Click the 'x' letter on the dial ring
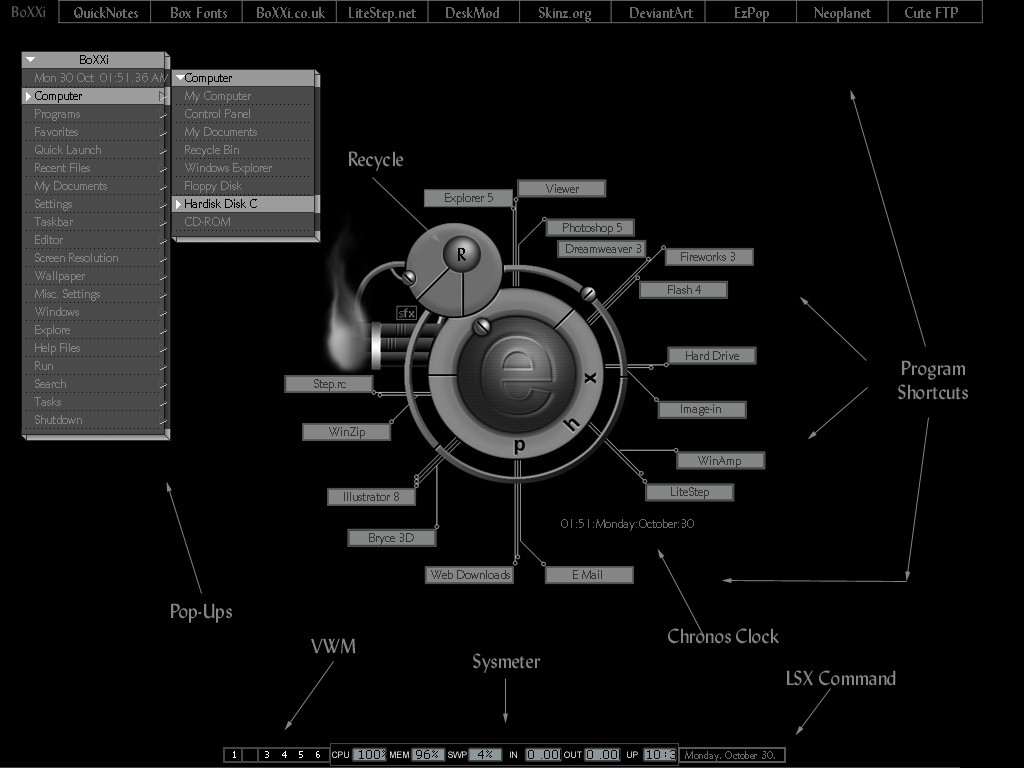1024x768 pixels. coord(590,377)
